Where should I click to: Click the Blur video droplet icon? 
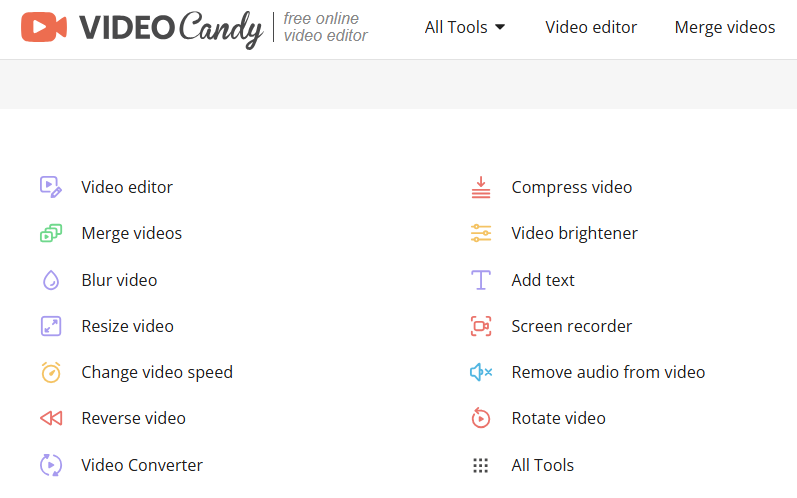point(51,280)
